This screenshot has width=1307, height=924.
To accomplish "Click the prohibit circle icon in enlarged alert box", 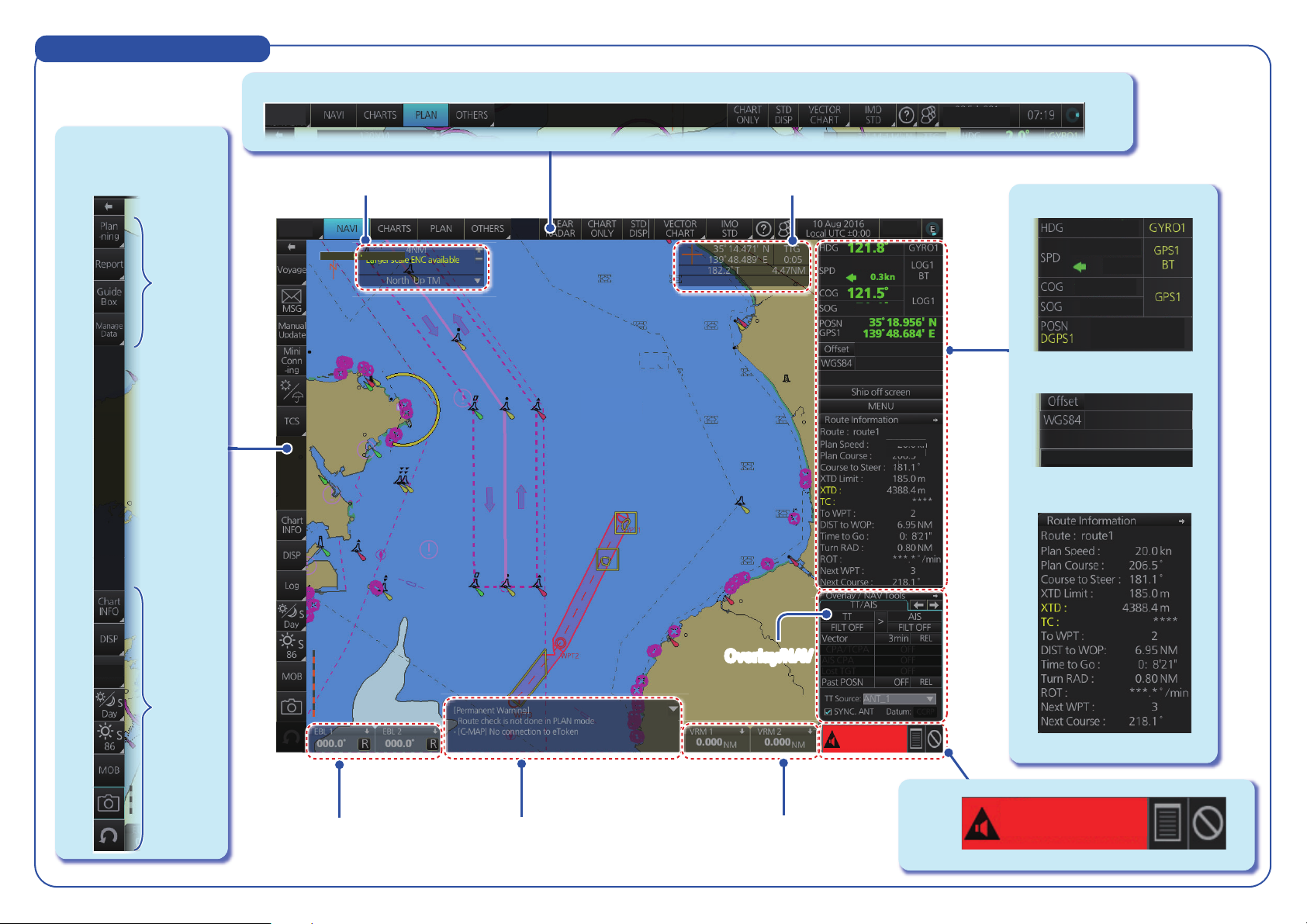I will [x=1208, y=822].
